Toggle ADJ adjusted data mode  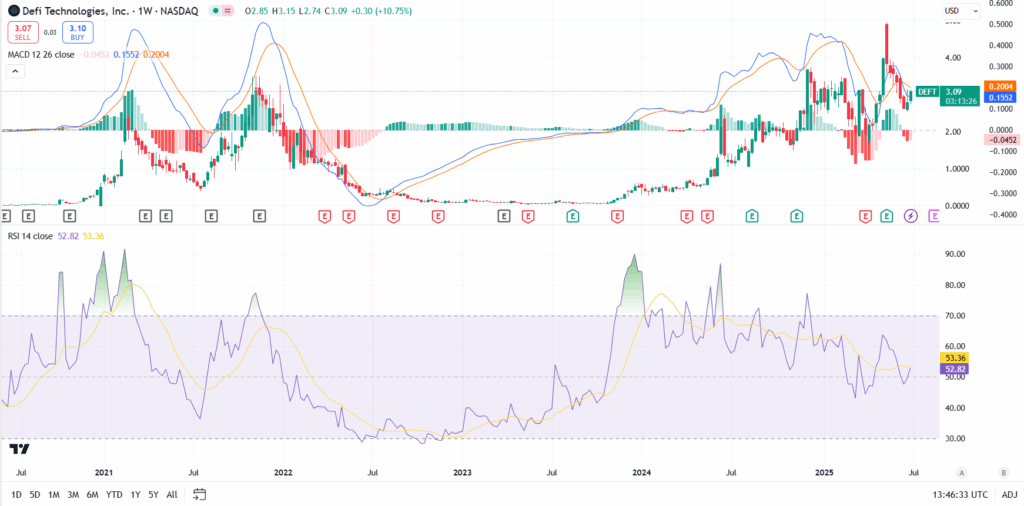tap(1010, 494)
